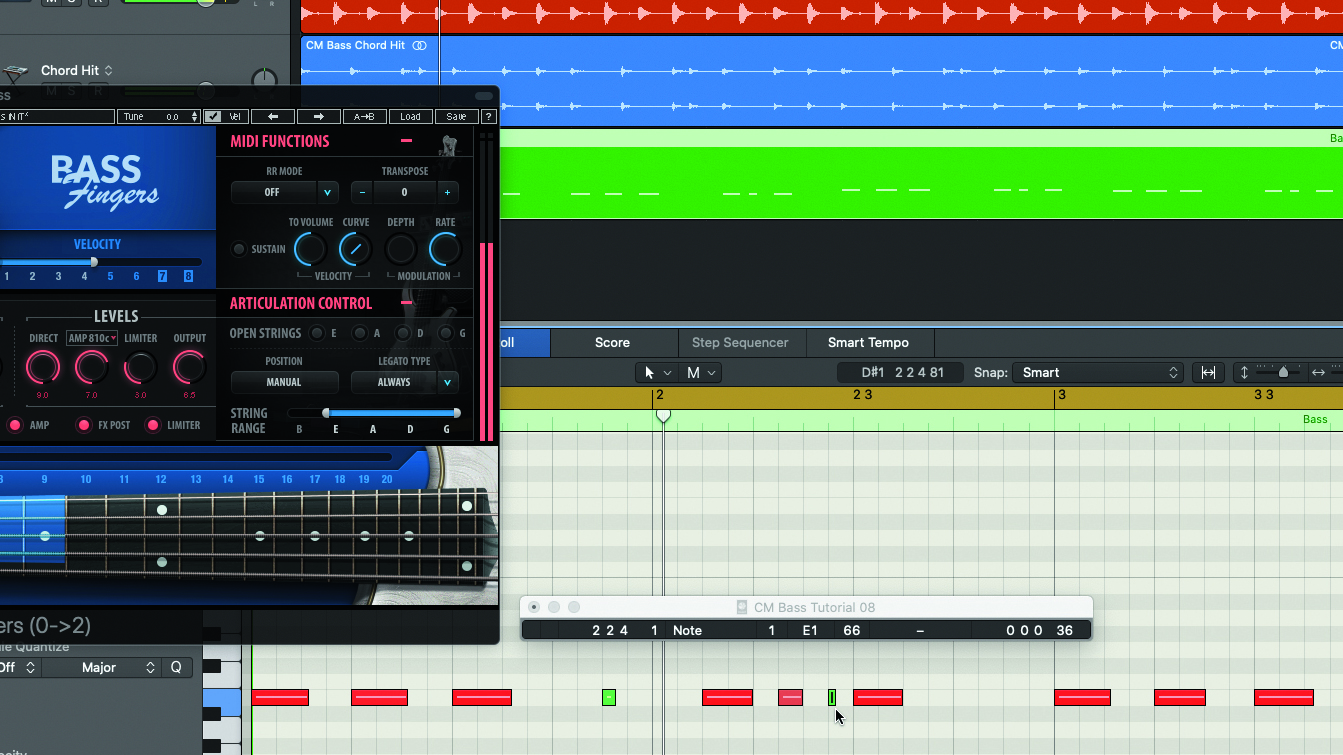1343x755 pixels.
Task: Click the Output level knob
Action: click(189, 368)
